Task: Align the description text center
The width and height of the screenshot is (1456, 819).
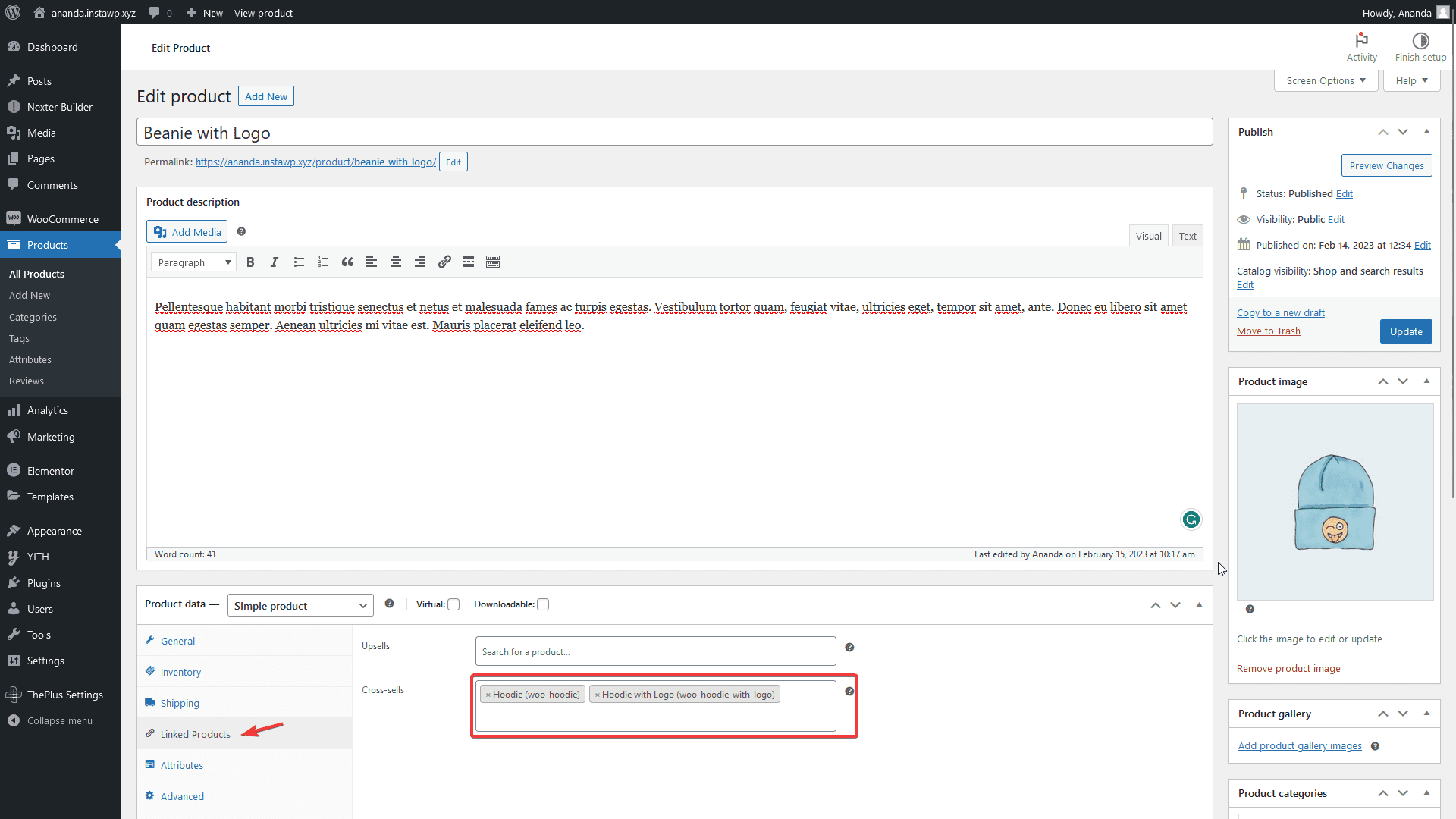Action: point(396,262)
